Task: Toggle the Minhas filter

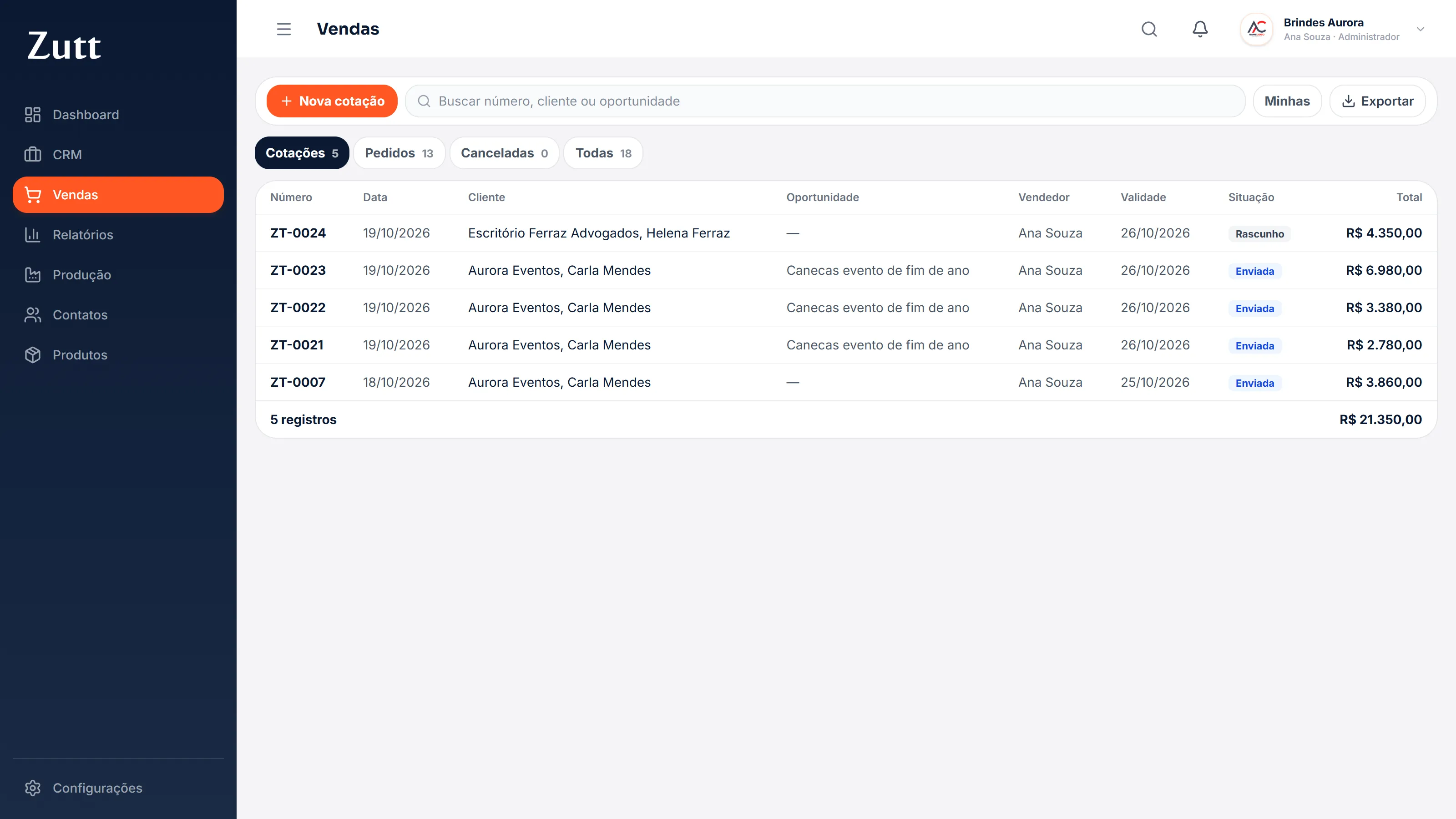Action: pos(1287,101)
